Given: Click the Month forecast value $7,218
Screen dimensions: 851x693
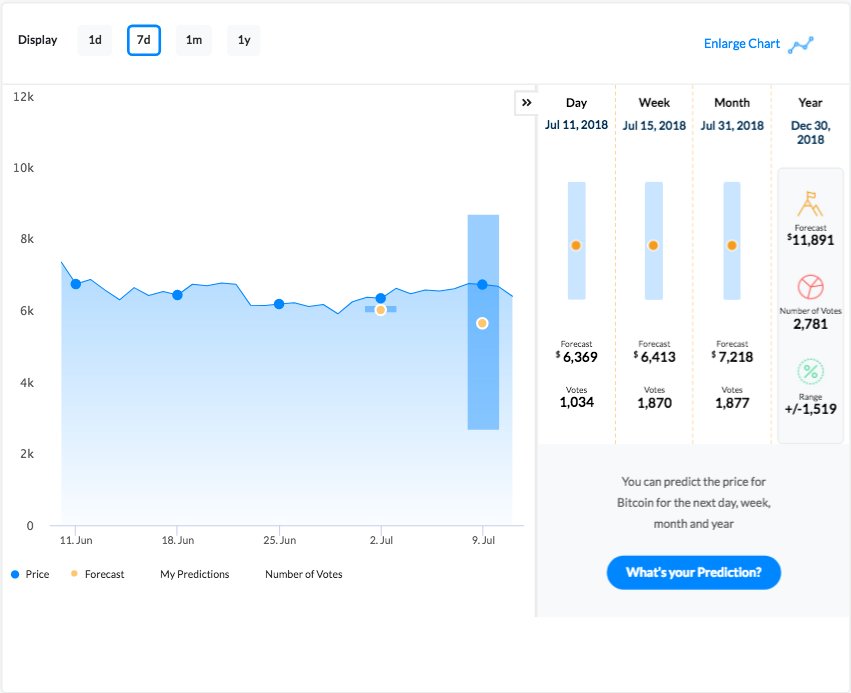Looking at the screenshot, I should pos(732,357).
